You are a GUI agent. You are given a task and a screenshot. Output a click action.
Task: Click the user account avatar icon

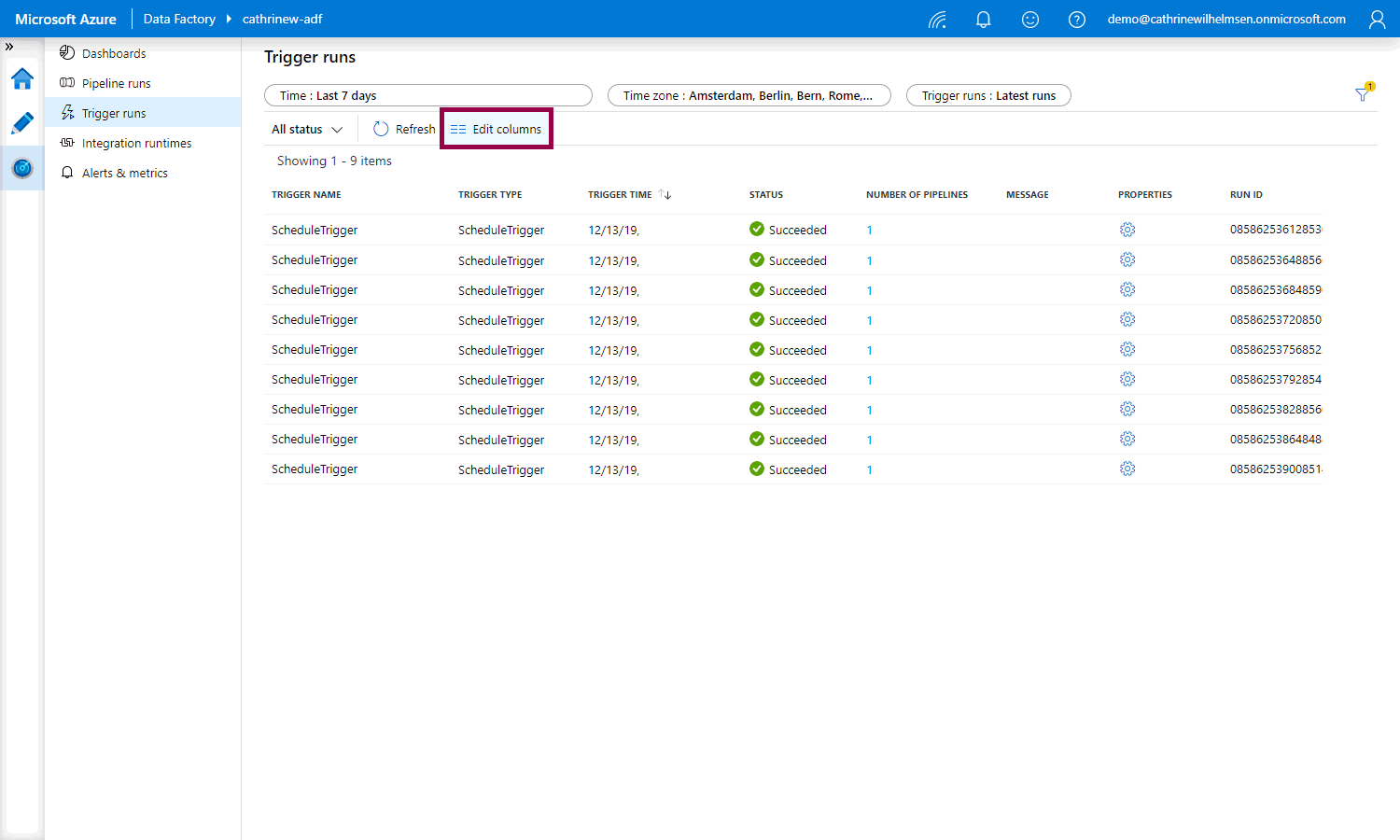[1377, 20]
